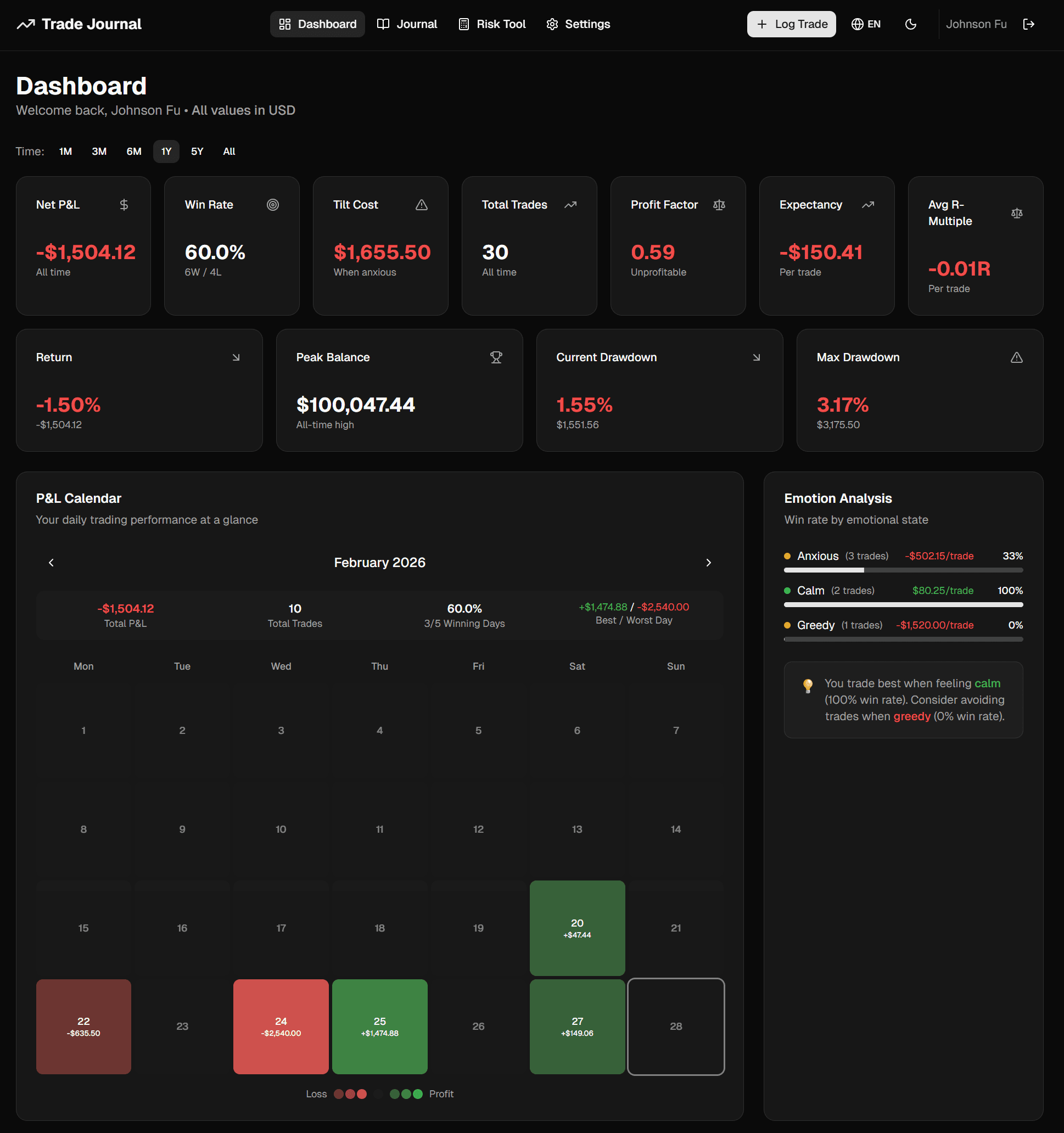
Task: Open the Journal book icon
Action: [x=383, y=24]
